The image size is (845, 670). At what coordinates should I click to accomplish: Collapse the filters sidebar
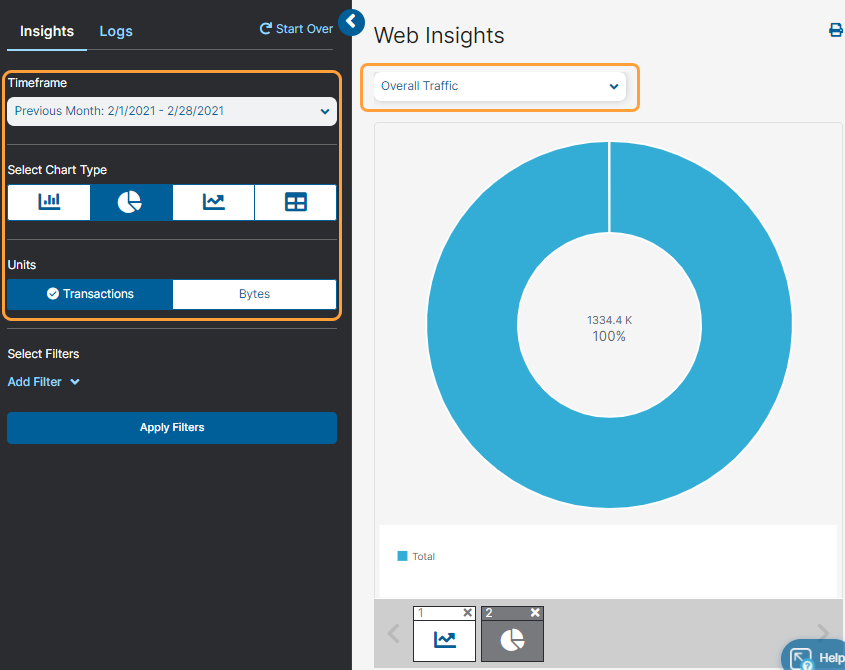[x=352, y=22]
